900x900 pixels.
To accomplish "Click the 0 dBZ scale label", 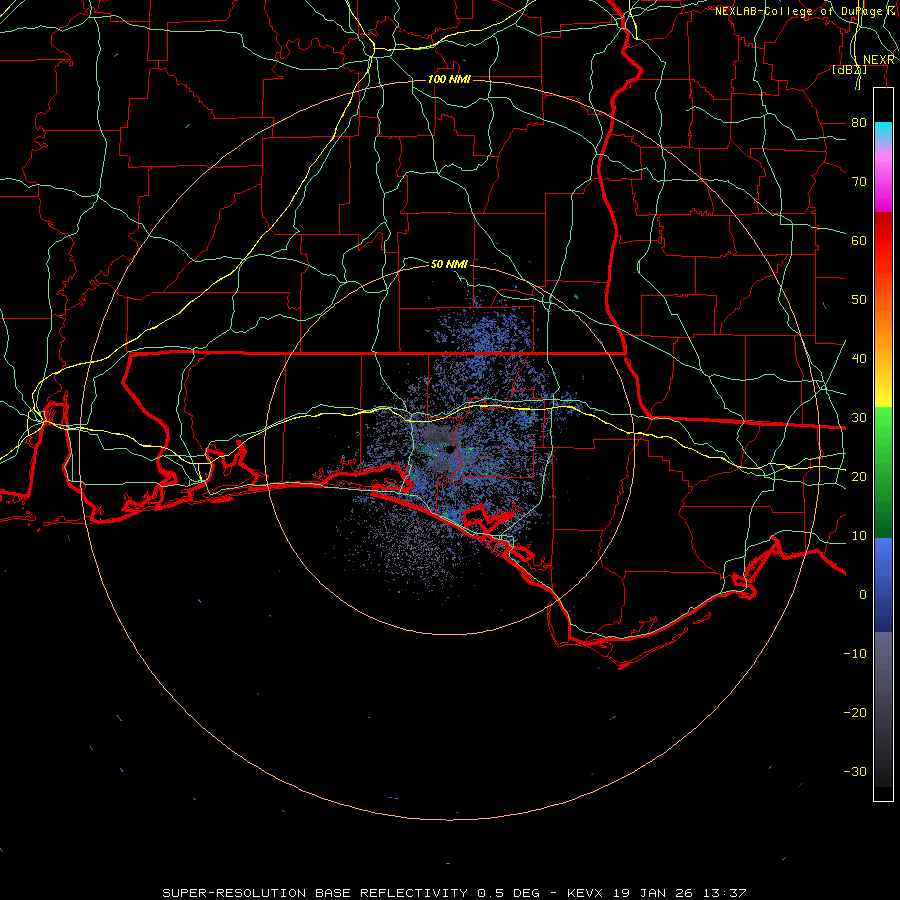I will click(x=863, y=595).
